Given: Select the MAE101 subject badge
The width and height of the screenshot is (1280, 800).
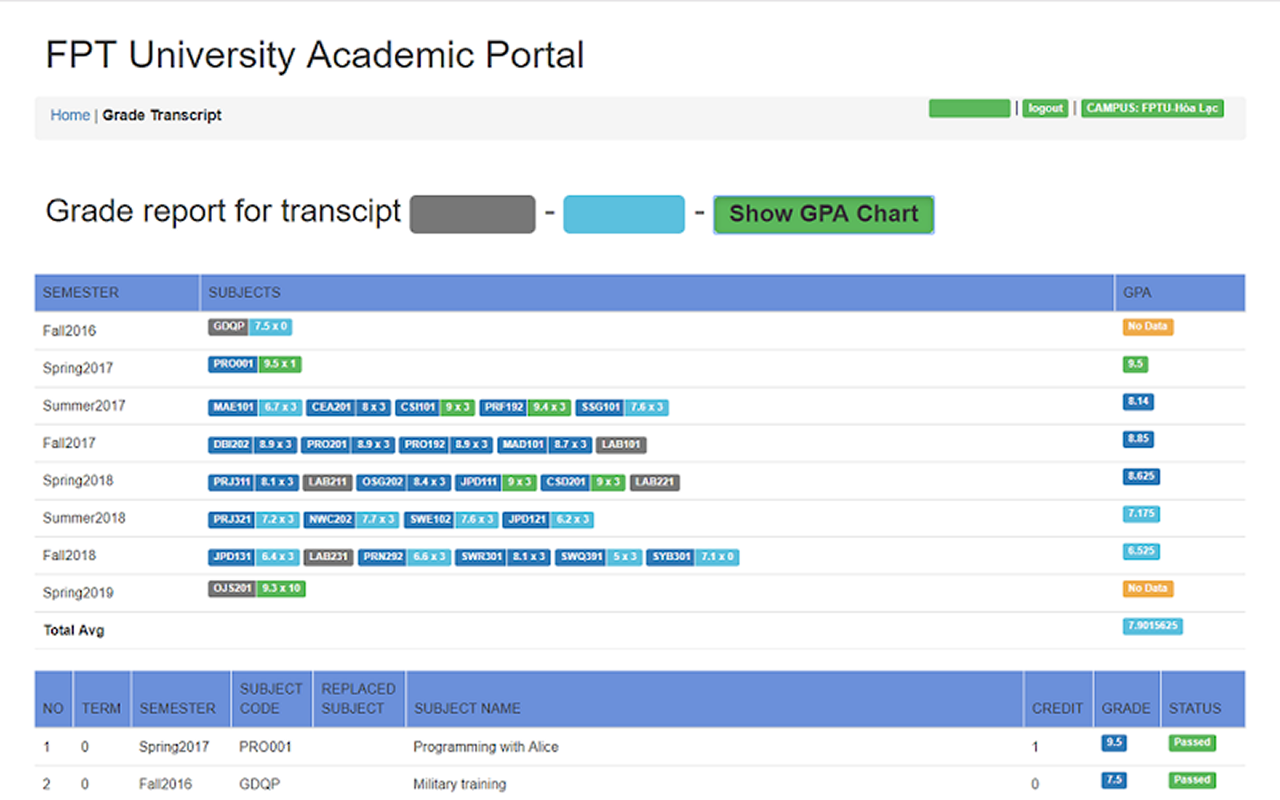Looking at the screenshot, I should pyautogui.click(x=233, y=407).
